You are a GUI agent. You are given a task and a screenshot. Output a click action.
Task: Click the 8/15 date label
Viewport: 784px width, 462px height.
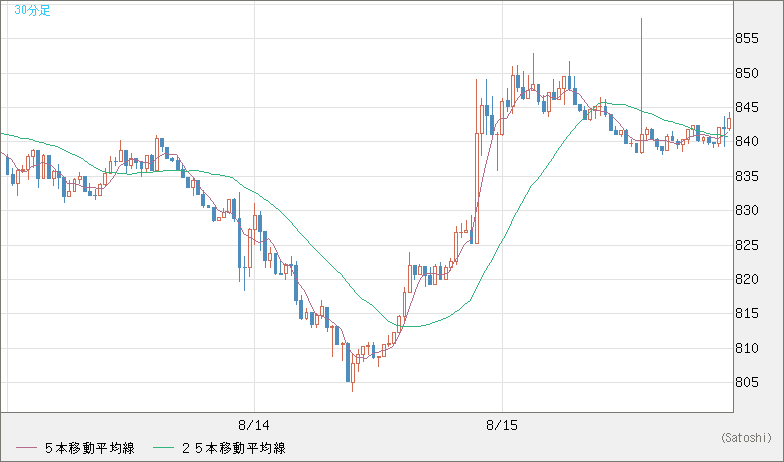(502, 426)
